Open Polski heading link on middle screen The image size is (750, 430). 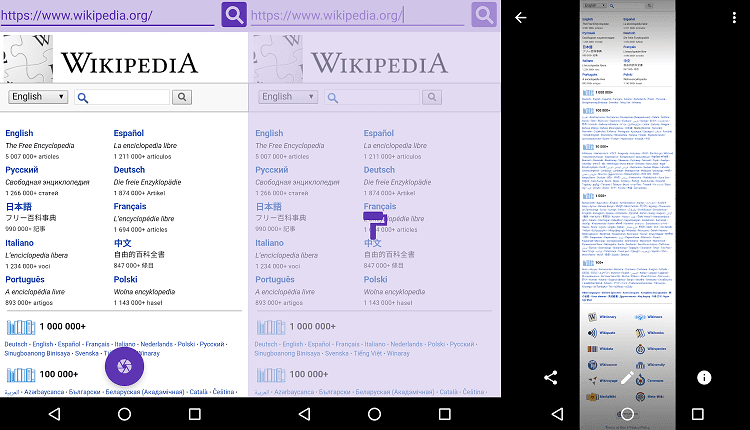tap(375, 279)
